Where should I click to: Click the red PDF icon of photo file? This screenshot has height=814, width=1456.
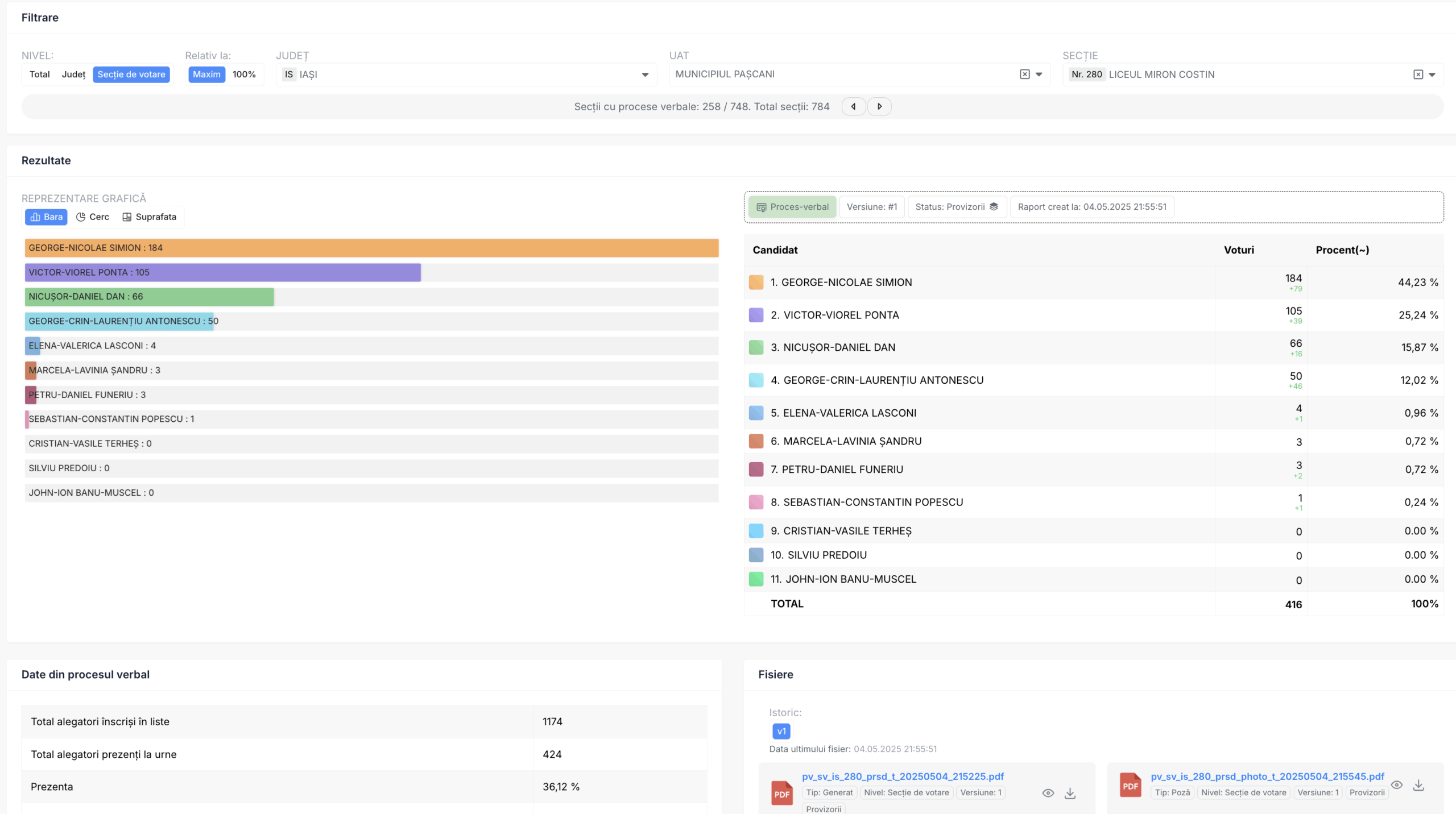1130,785
